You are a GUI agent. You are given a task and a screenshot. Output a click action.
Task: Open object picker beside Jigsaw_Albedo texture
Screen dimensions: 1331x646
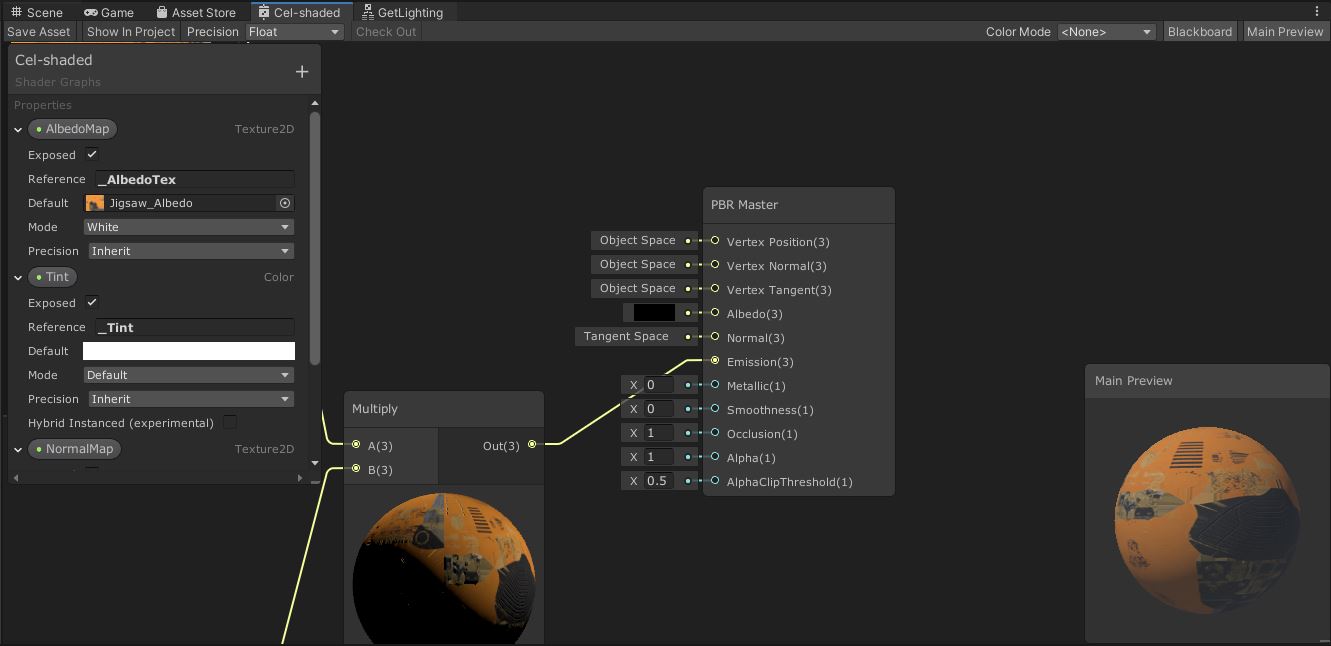[284, 203]
